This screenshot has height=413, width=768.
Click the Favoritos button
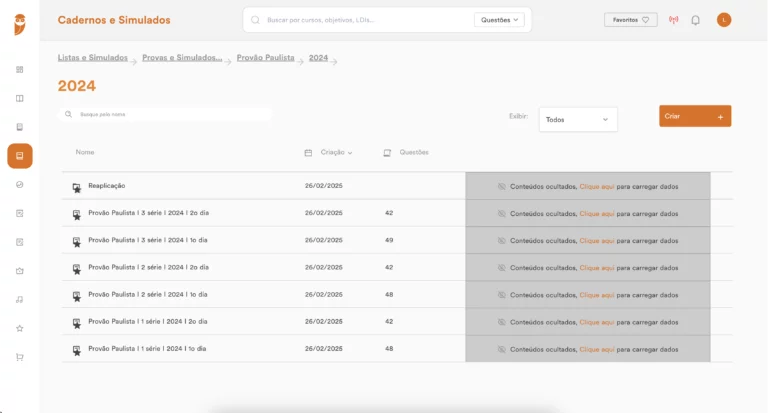click(x=631, y=20)
